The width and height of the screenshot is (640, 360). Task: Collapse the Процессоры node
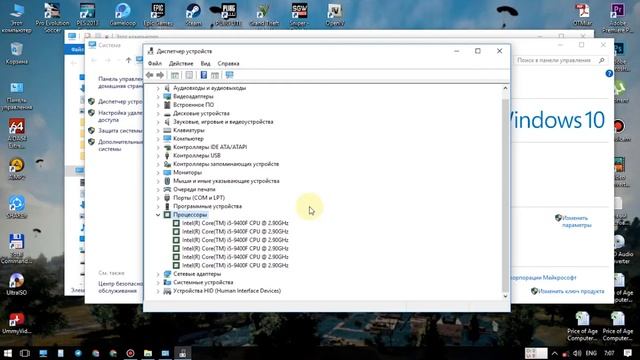pos(158,215)
